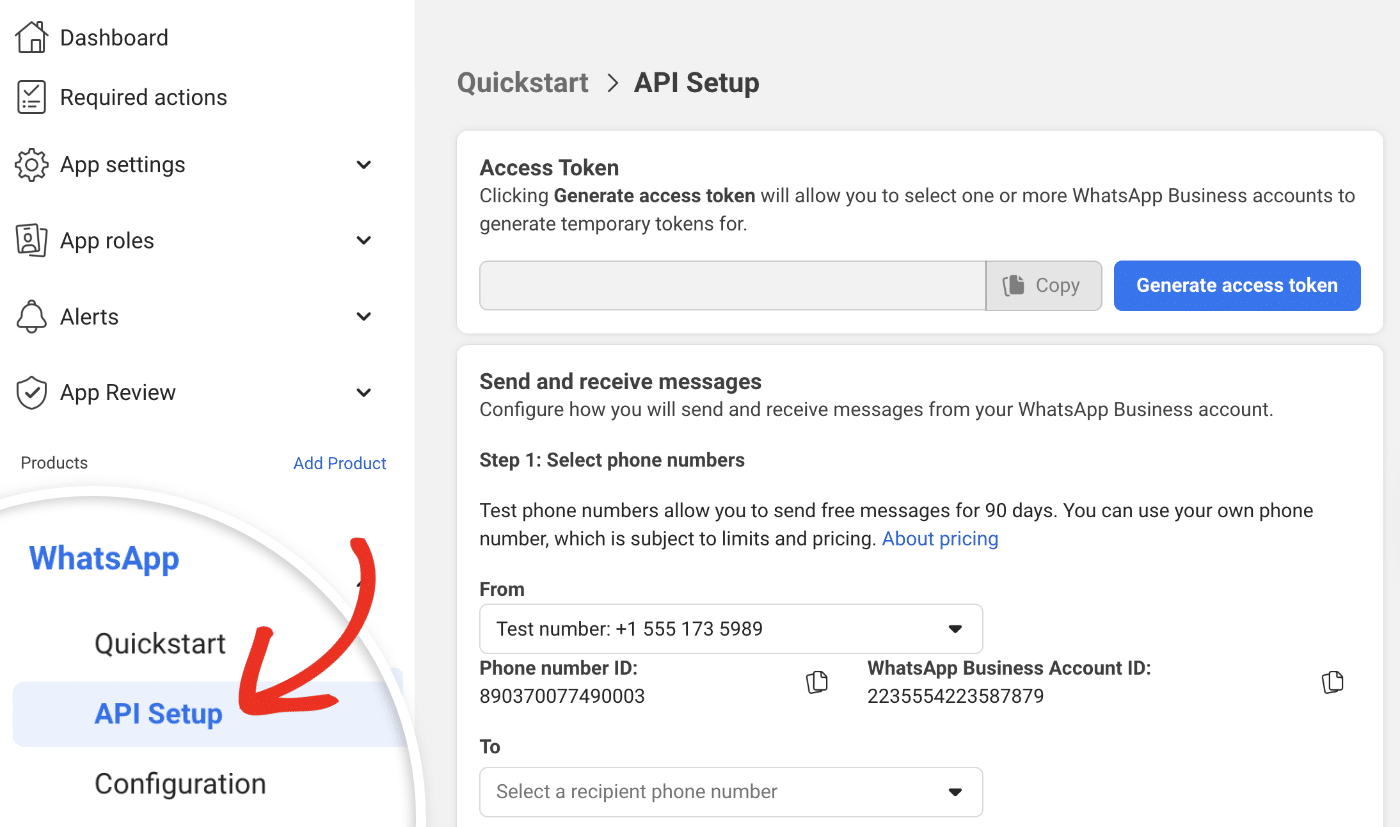This screenshot has height=827, width=1400.
Task: Open the About pricing link
Action: (x=939, y=538)
